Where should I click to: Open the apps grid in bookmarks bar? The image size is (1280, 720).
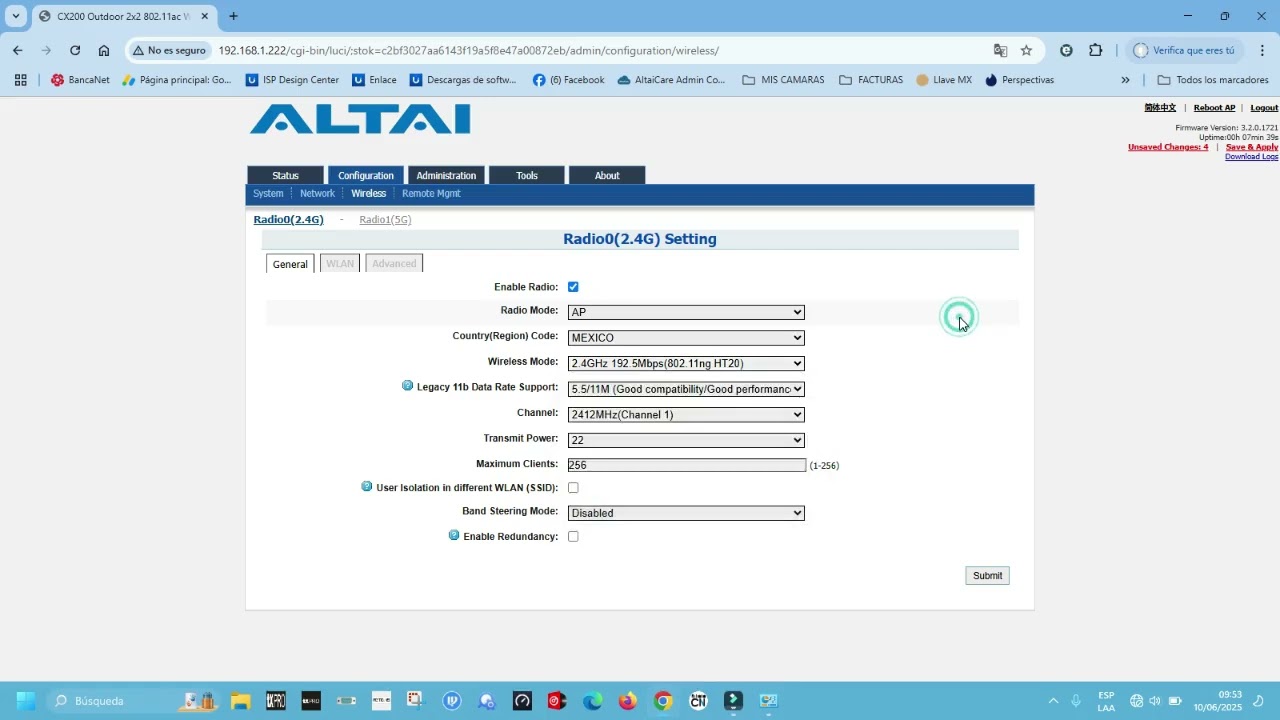tap(20, 80)
